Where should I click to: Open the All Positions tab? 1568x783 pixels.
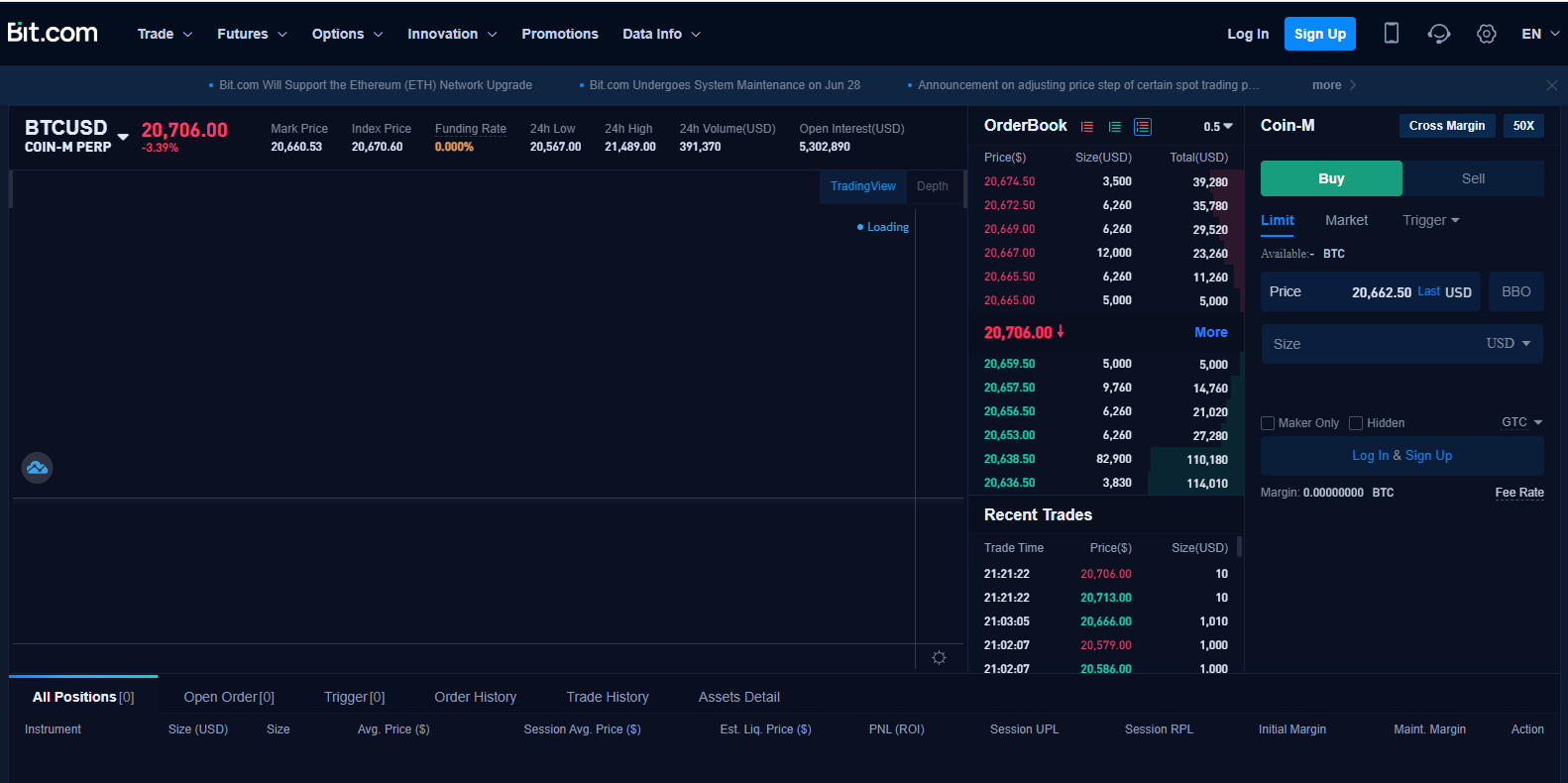83,697
